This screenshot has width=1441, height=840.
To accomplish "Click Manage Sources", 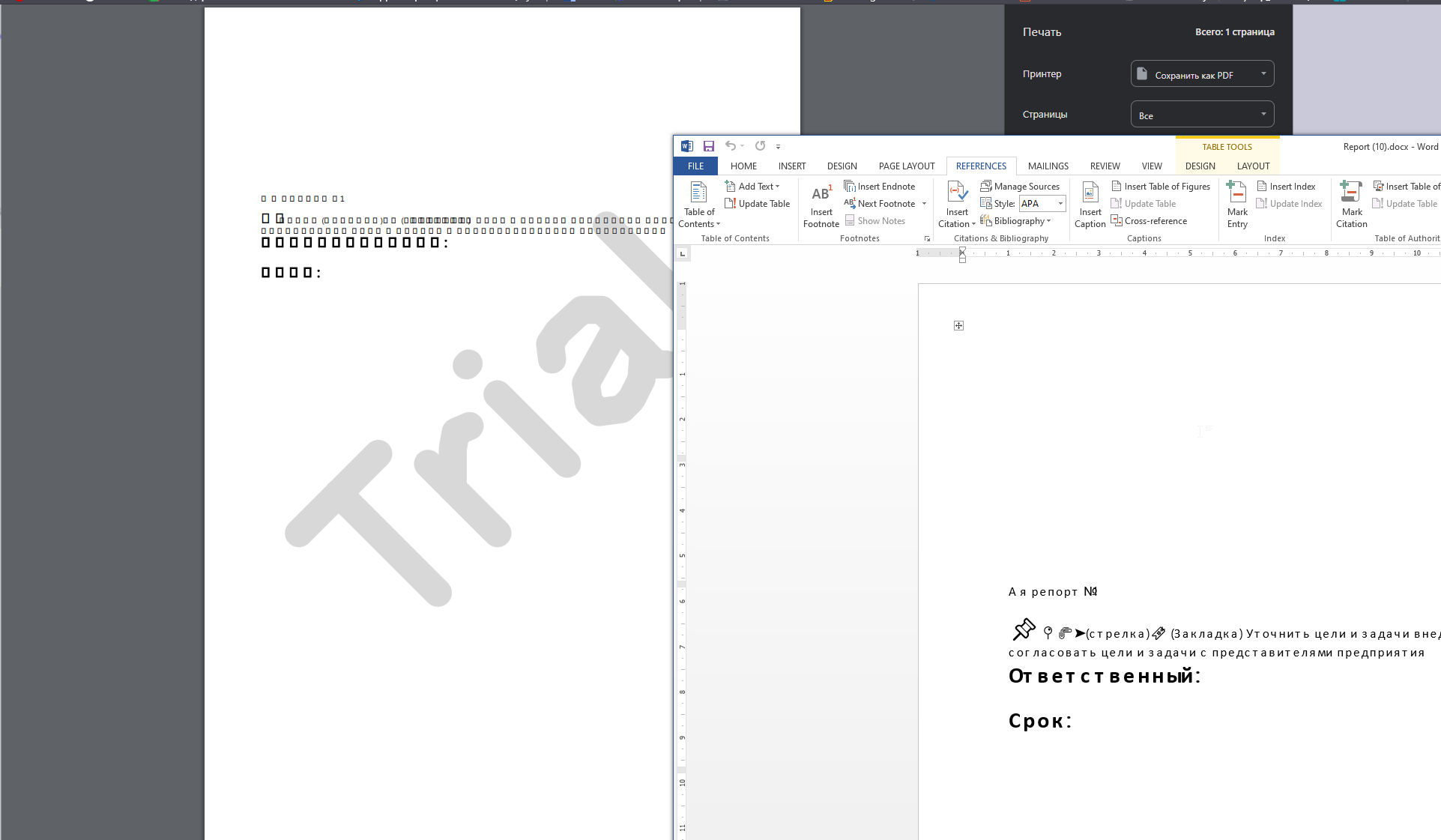I will 1020,187.
